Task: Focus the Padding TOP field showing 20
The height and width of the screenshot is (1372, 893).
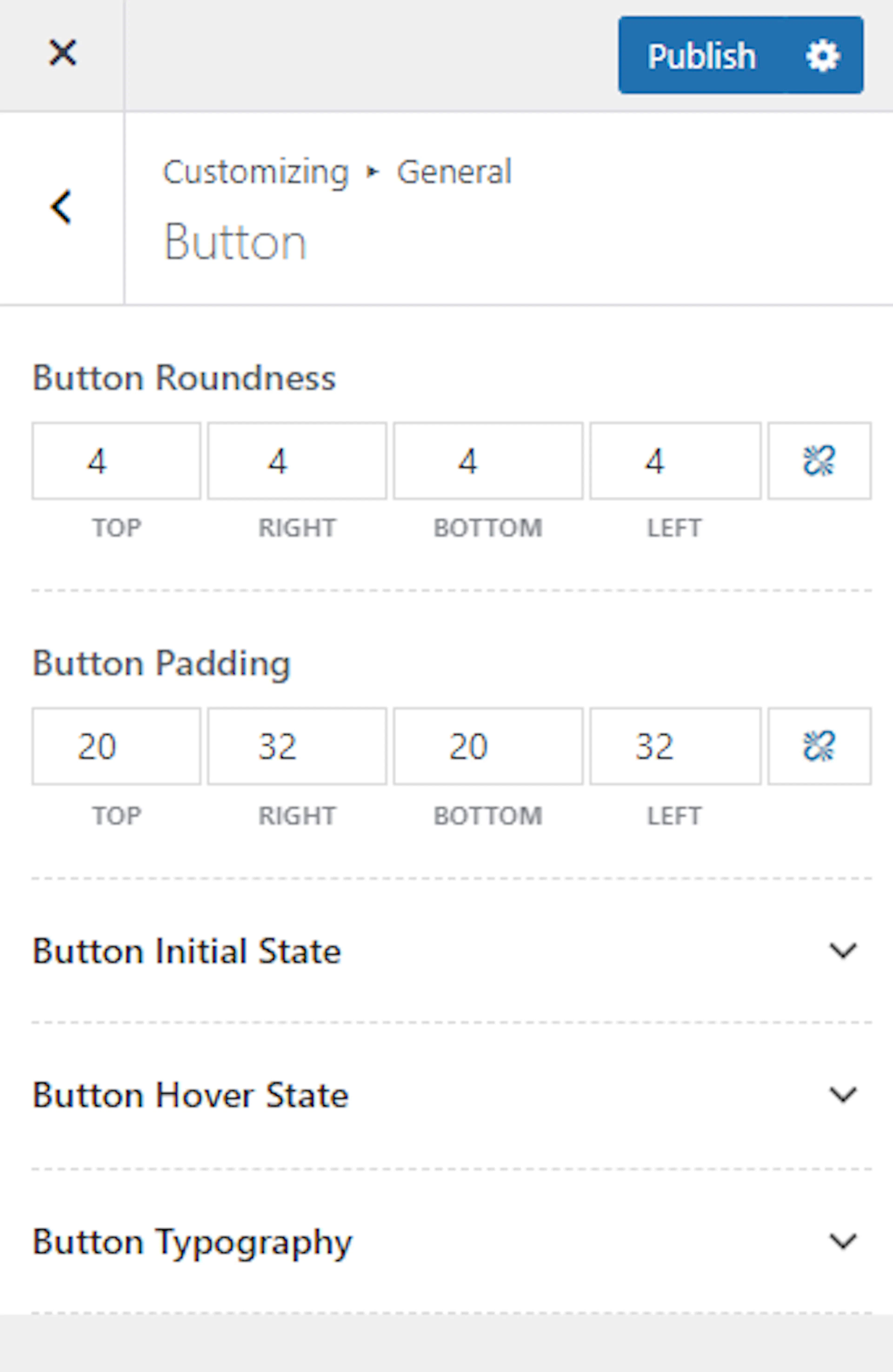Action: coord(117,746)
